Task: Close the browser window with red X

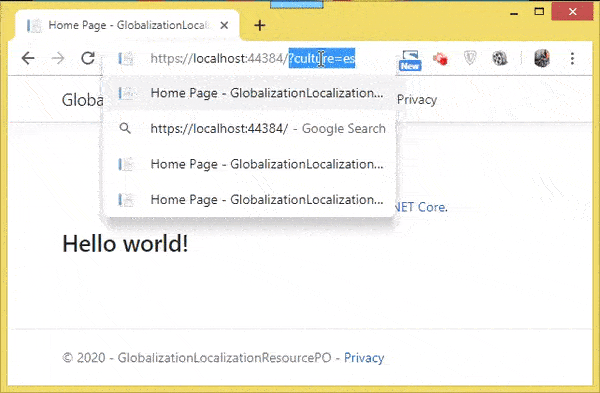Action: point(572,12)
